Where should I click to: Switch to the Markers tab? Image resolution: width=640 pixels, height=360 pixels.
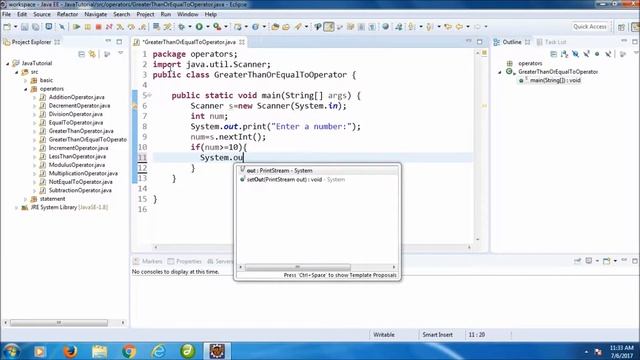tap(148, 261)
